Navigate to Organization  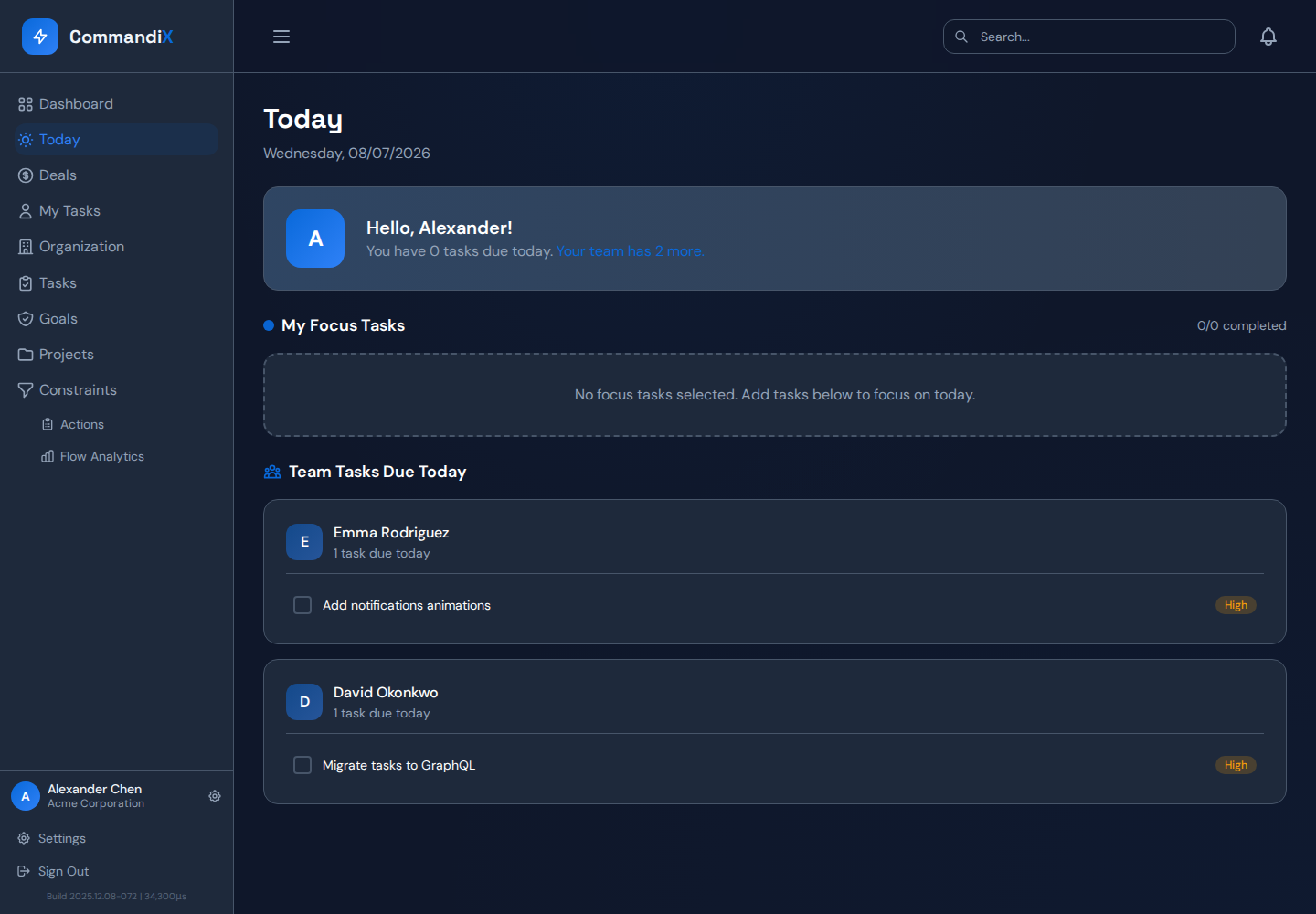click(x=117, y=247)
